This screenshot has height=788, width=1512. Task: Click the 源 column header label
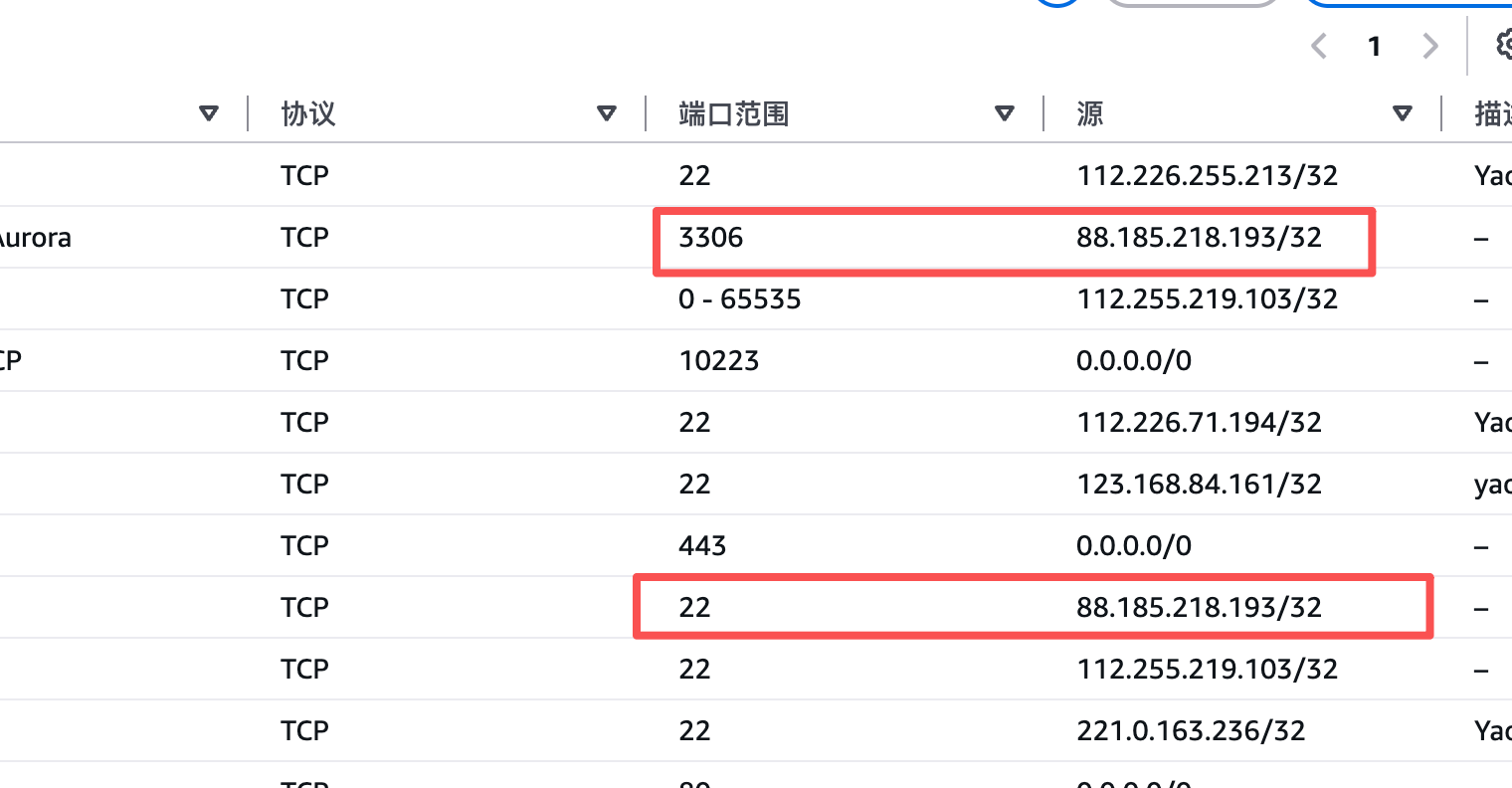(x=1090, y=113)
